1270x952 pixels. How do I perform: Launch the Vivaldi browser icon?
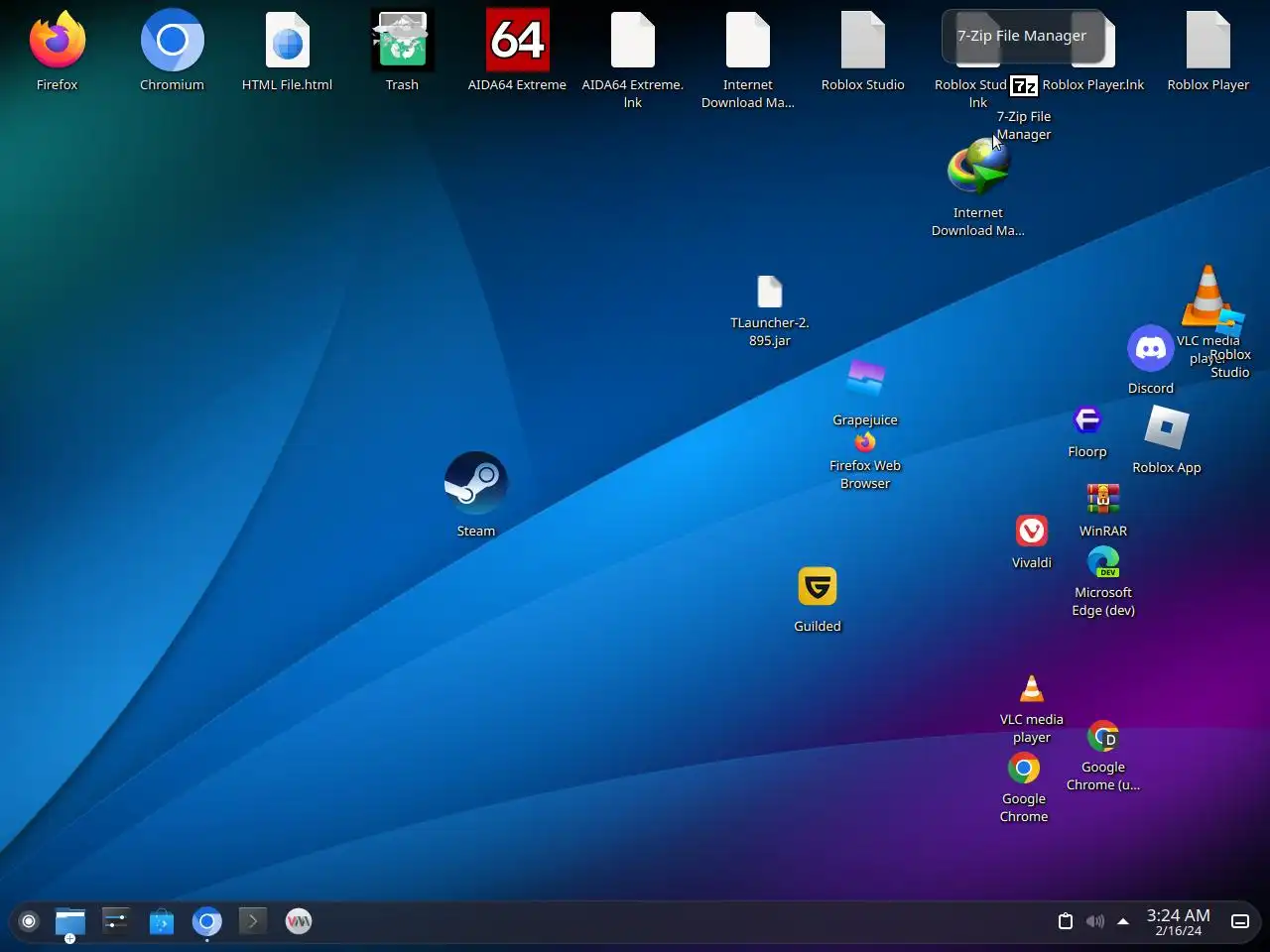click(1032, 531)
